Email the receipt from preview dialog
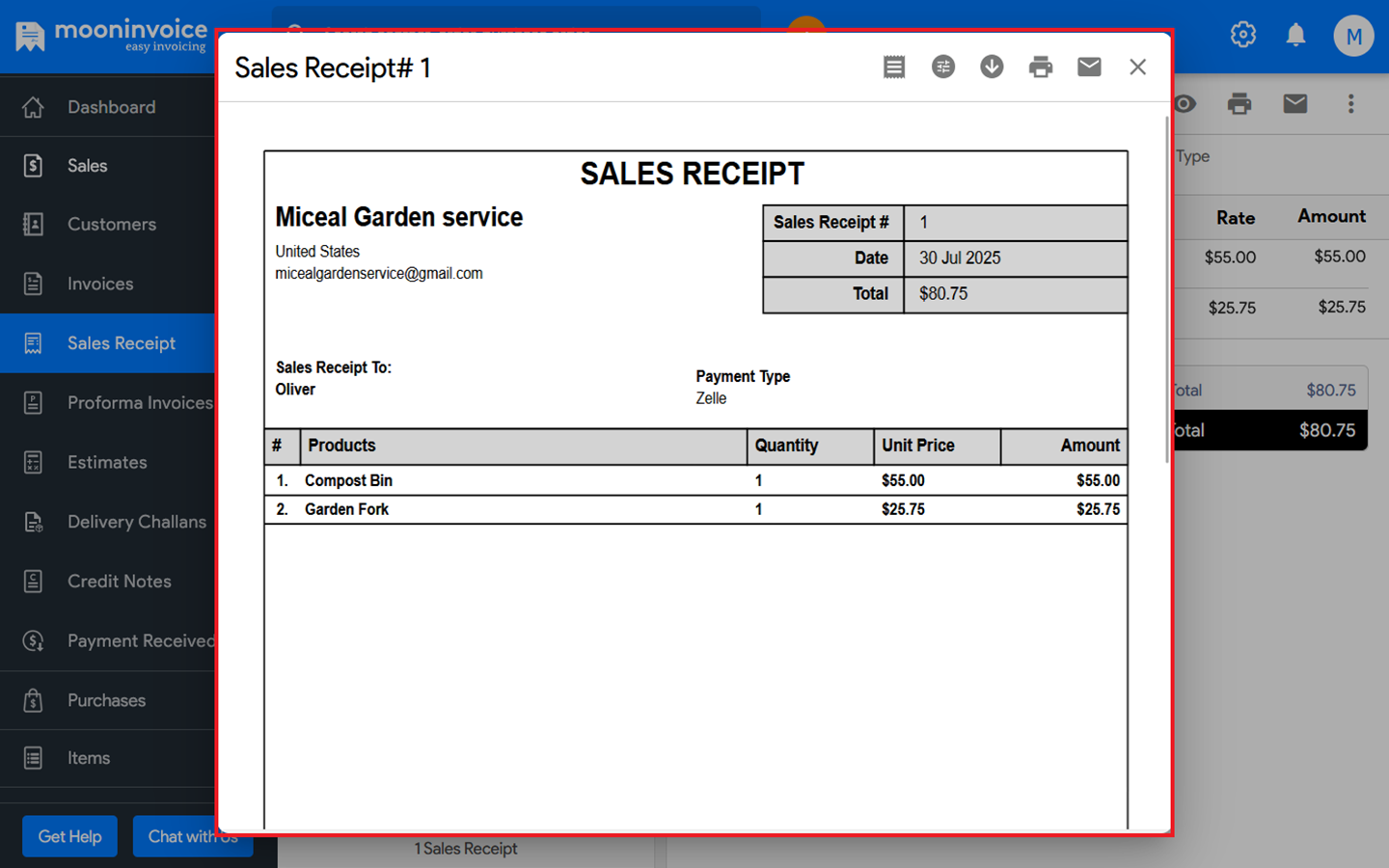This screenshot has width=1389, height=868. [1089, 67]
